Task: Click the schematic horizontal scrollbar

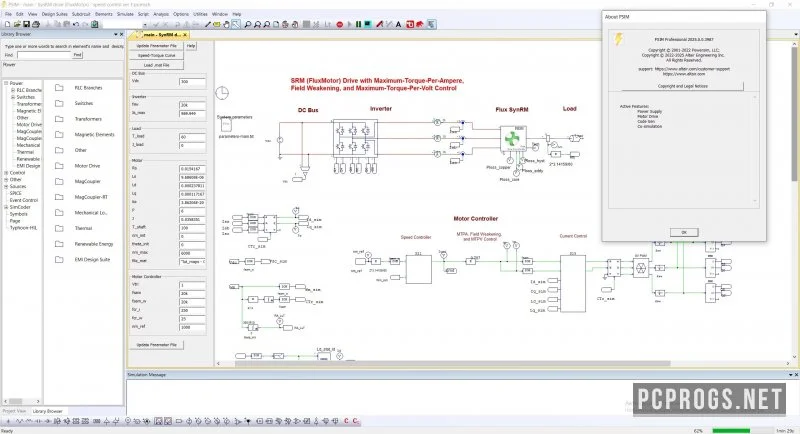Action: point(453,364)
